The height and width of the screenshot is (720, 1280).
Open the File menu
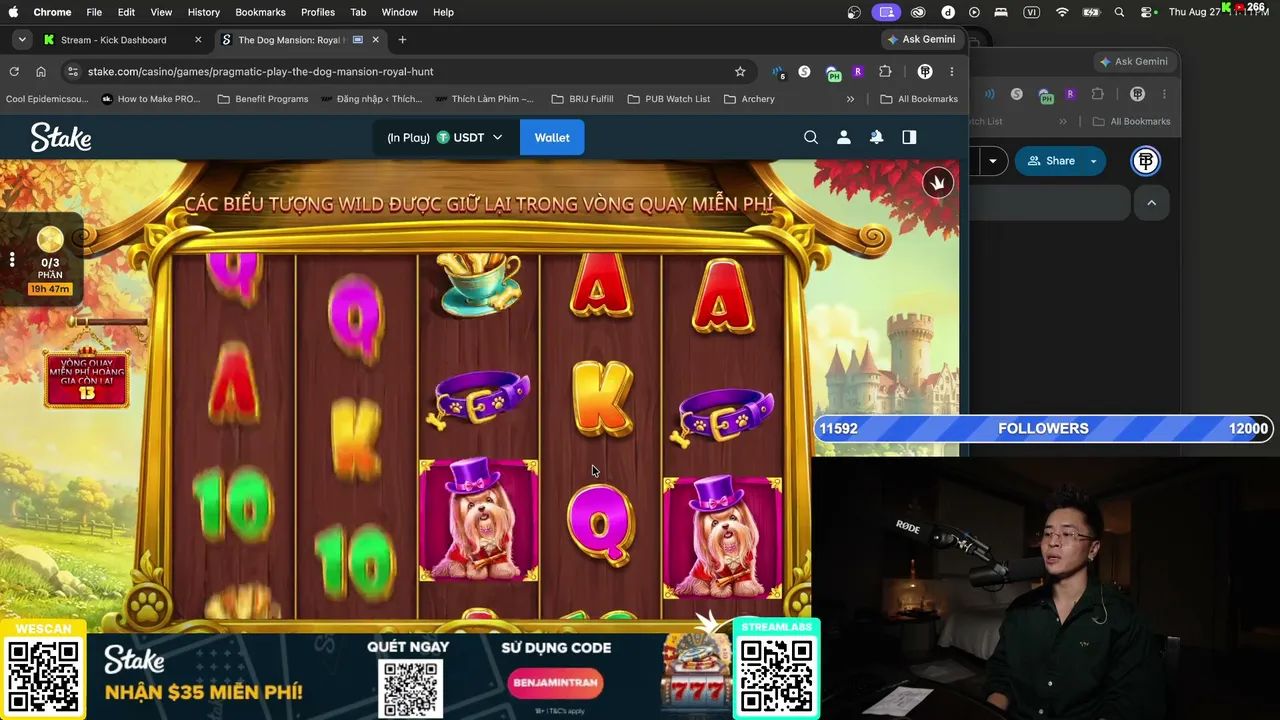94,12
